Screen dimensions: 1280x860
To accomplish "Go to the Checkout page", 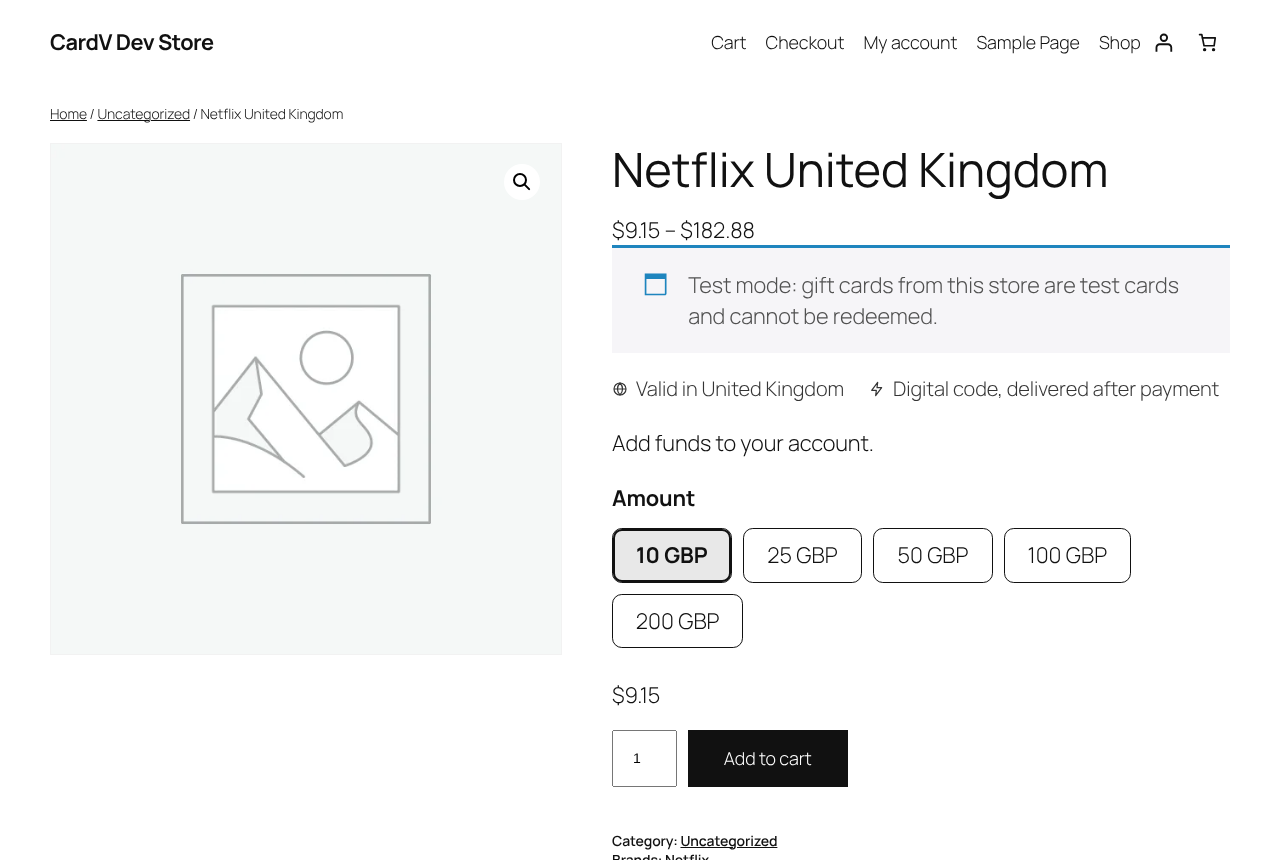I will (x=804, y=42).
